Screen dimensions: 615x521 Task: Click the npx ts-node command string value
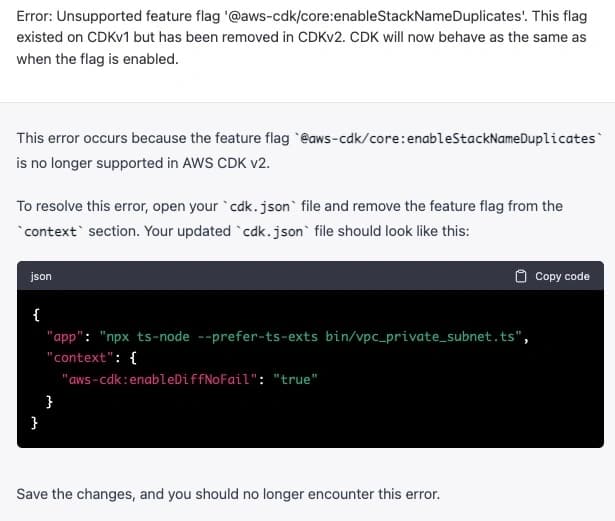point(310,336)
